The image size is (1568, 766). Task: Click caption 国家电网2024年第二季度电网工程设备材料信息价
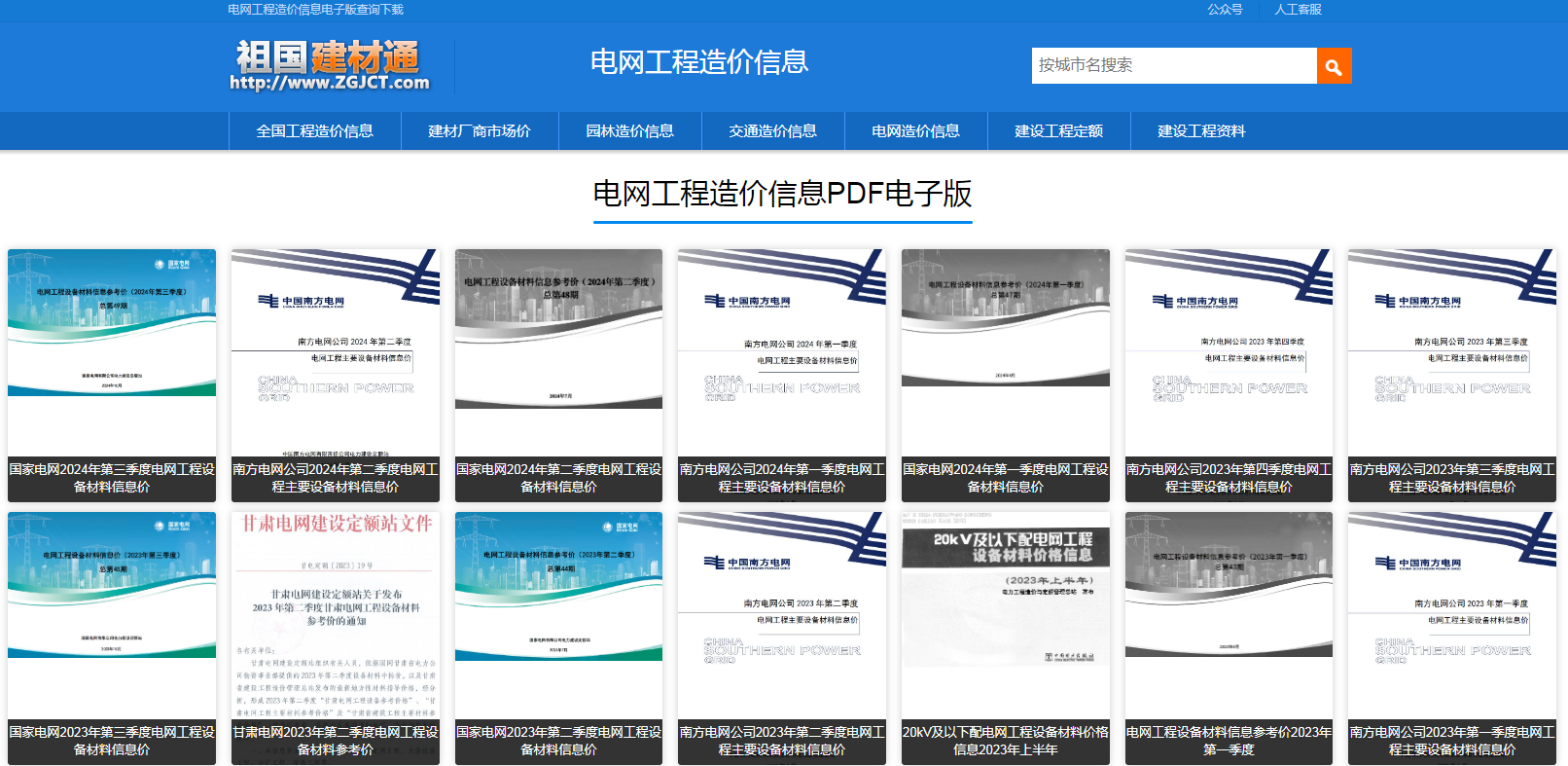(558, 479)
